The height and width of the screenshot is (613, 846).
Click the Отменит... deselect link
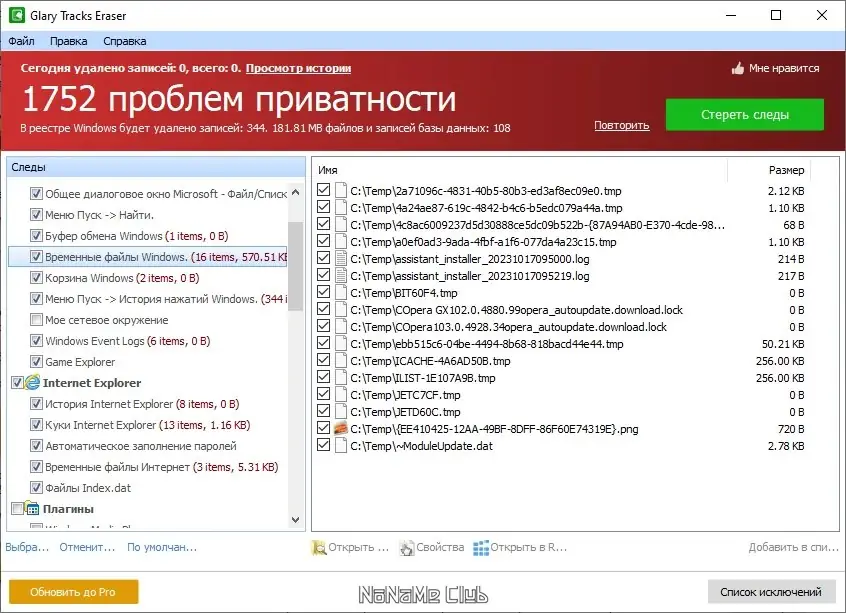click(x=87, y=547)
